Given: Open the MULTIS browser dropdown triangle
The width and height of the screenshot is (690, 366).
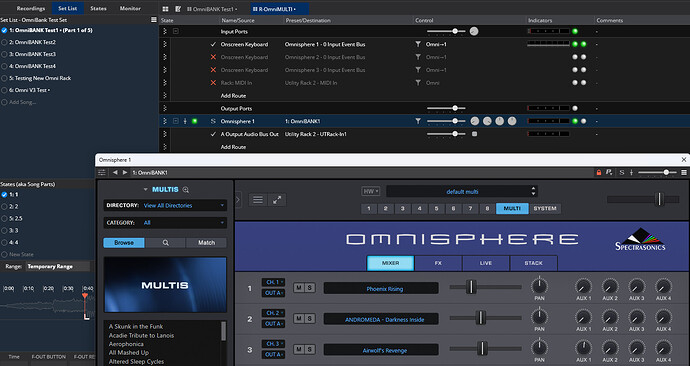Looking at the screenshot, I should [146, 190].
